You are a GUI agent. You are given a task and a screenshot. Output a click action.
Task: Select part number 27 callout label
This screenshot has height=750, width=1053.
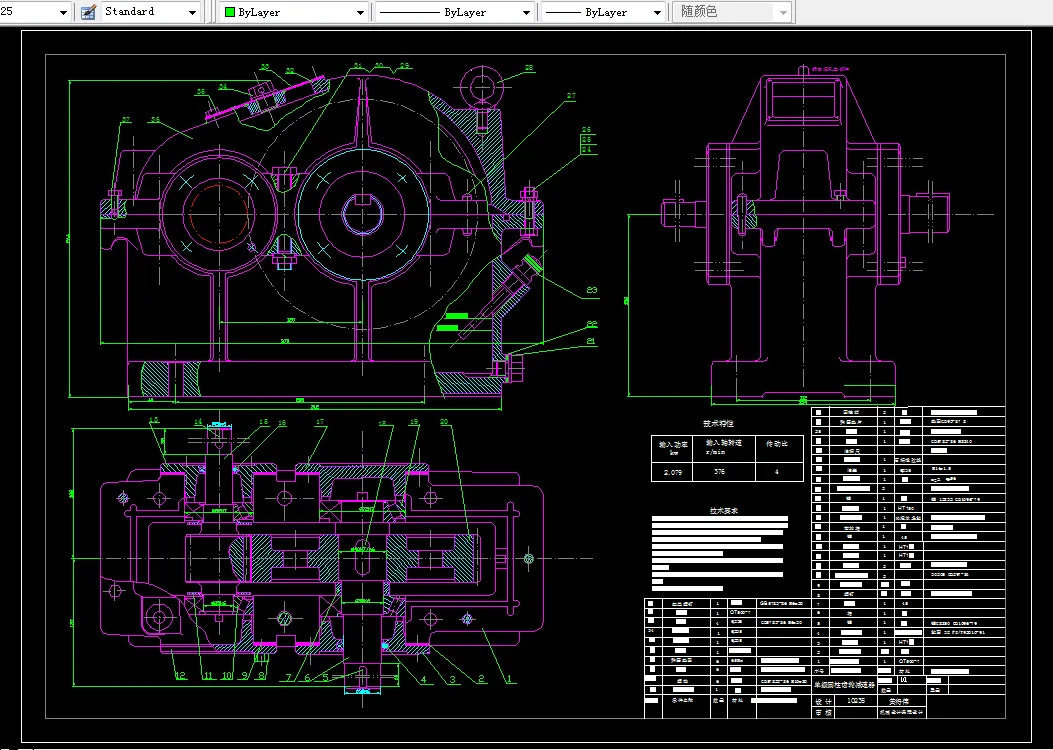click(571, 97)
